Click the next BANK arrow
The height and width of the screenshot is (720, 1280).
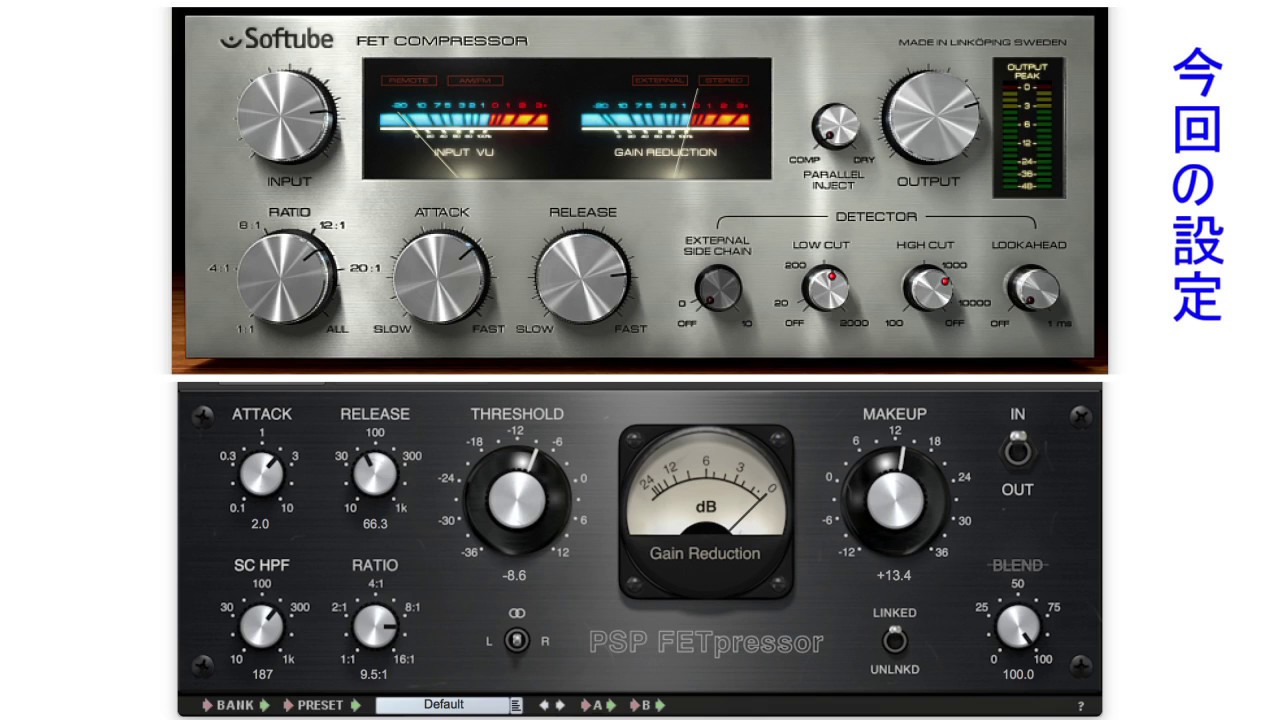(265, 705)
